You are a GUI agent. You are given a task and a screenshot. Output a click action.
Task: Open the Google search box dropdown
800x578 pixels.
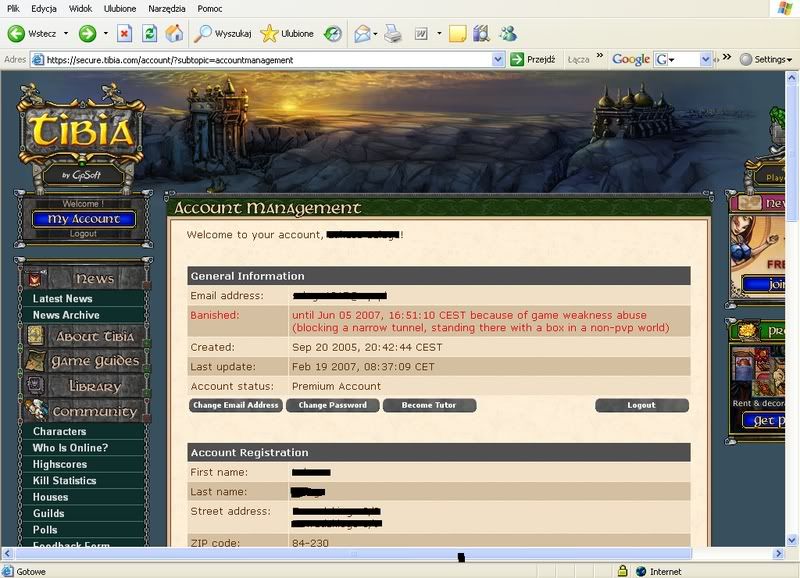pyautogui.click(x=706, y=60)
